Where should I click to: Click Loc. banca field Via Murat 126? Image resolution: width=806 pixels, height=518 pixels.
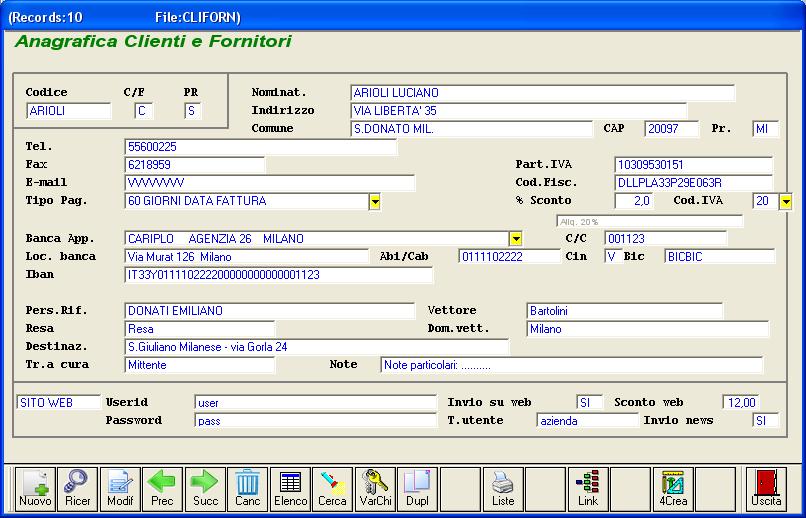(246, 257)
